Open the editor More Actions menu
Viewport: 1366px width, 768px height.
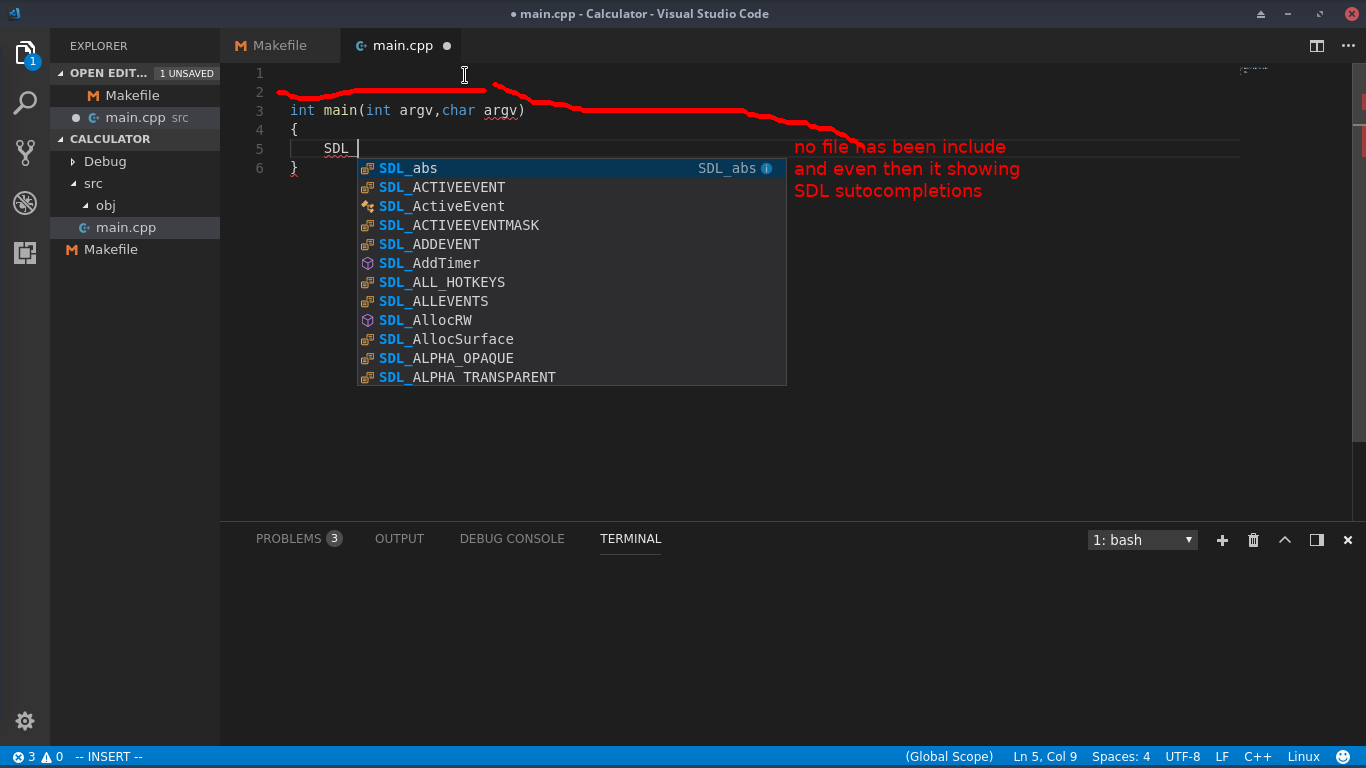pyautogui.click(x=1346, y=46)
